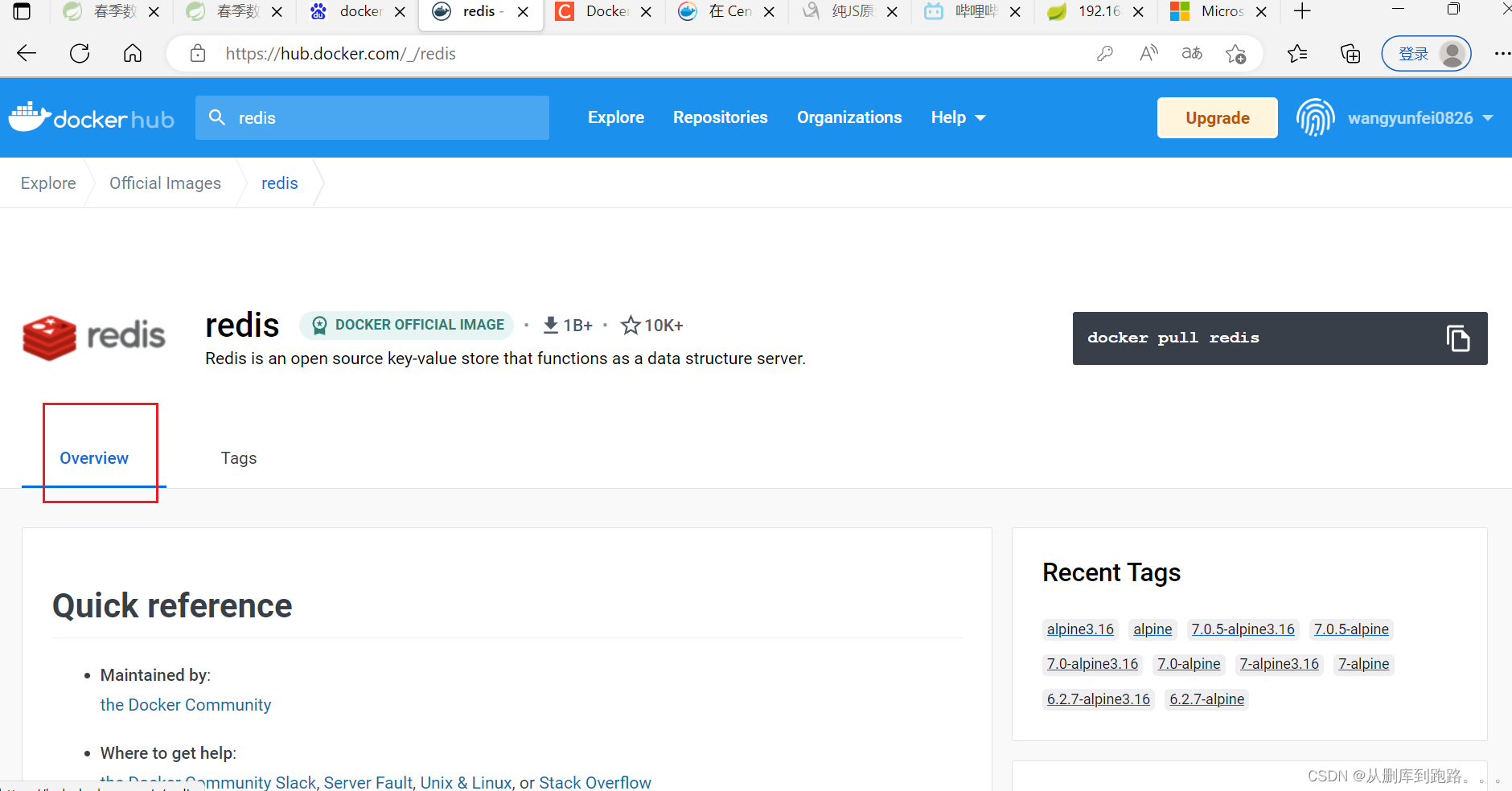Open browser collections icon
1512x791 pixels.
pyautogui.click(x=1350, y=54)
